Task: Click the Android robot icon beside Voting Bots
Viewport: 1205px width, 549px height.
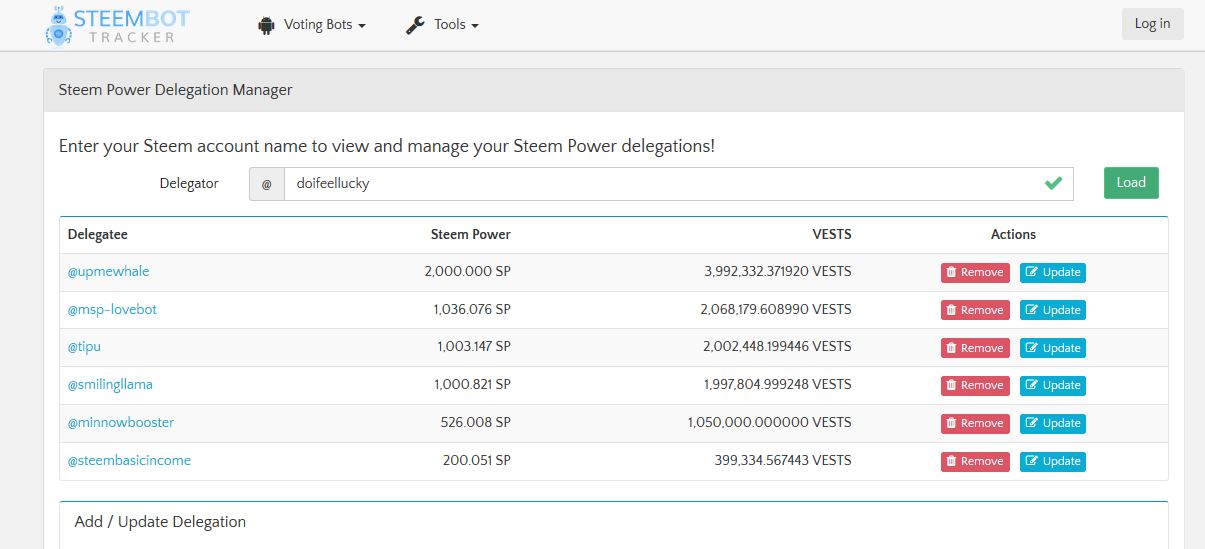Action: (x=266, y=25)
